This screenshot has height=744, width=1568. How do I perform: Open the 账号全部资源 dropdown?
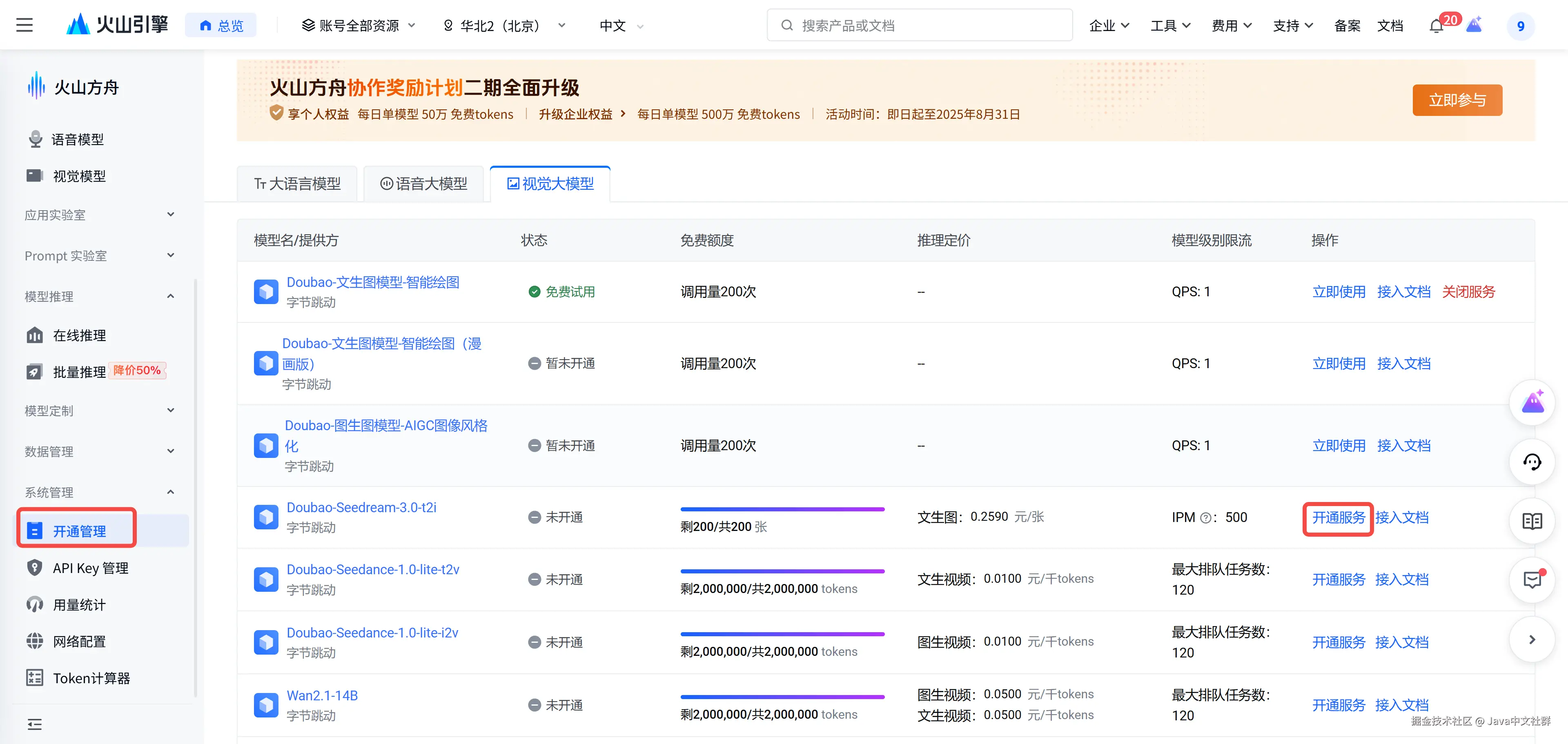(359, 26)
